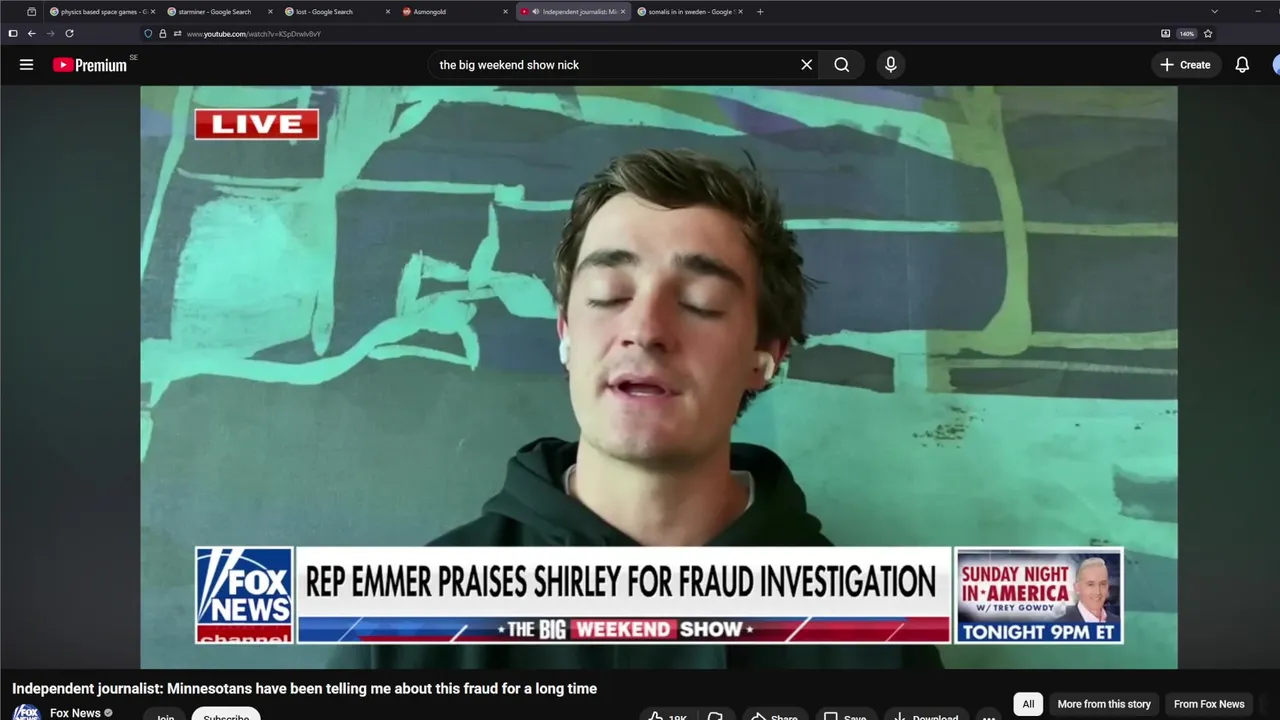Open the notifications bell
Image resolution: width=1280 pixels, height=720 pixels.
click(x=1242, y=65)
